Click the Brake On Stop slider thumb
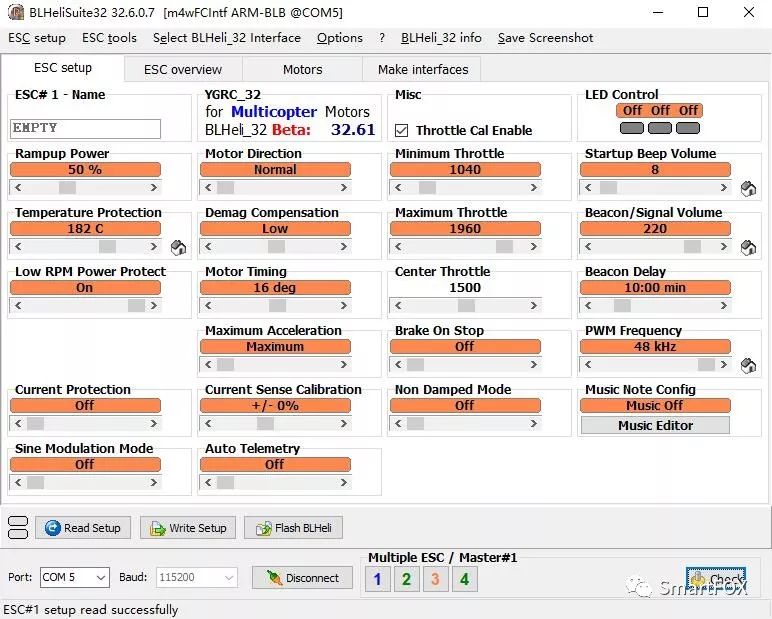Image resolution: width=772 pixels, height=619 pixels. (x=416, y=364)
